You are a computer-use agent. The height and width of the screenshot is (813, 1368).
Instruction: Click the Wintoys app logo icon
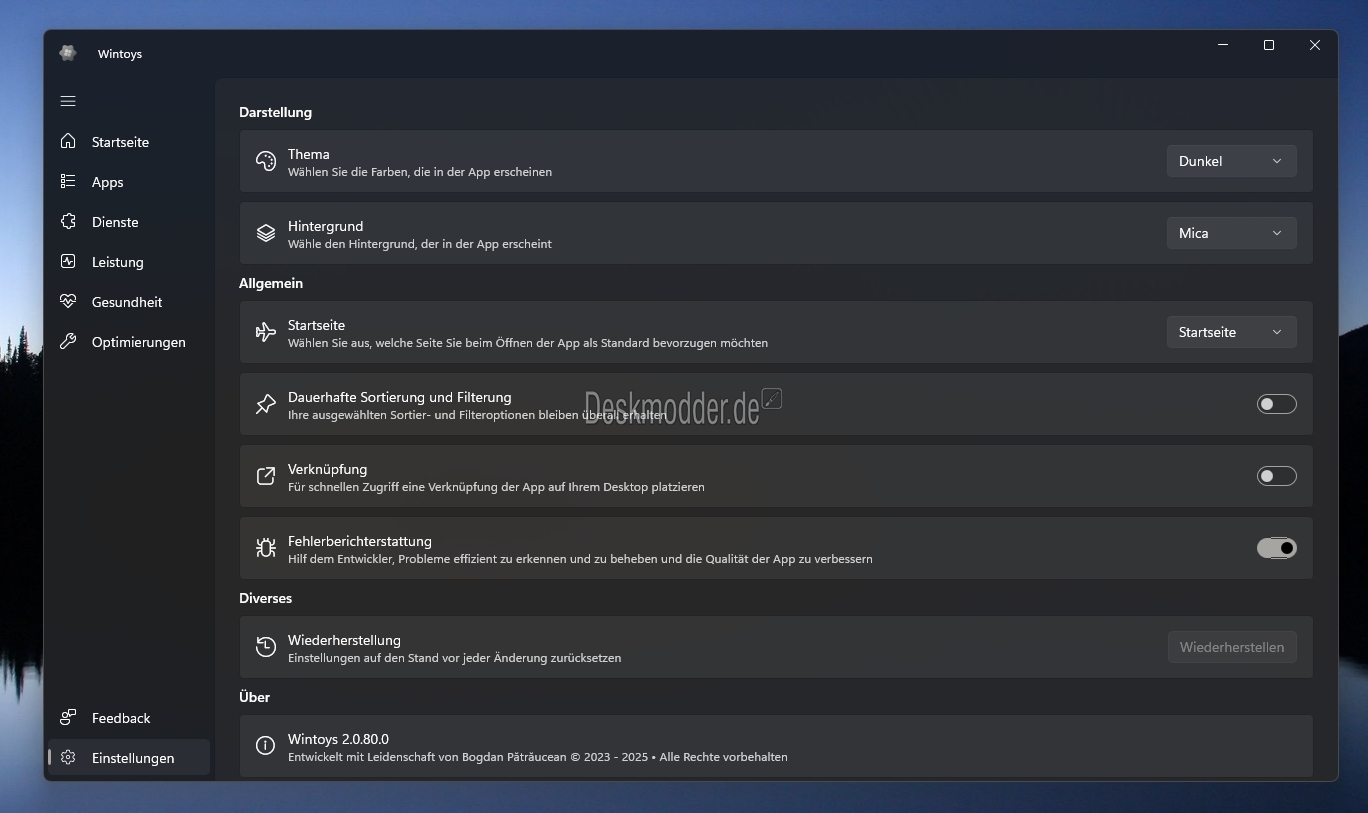[68, 53]
